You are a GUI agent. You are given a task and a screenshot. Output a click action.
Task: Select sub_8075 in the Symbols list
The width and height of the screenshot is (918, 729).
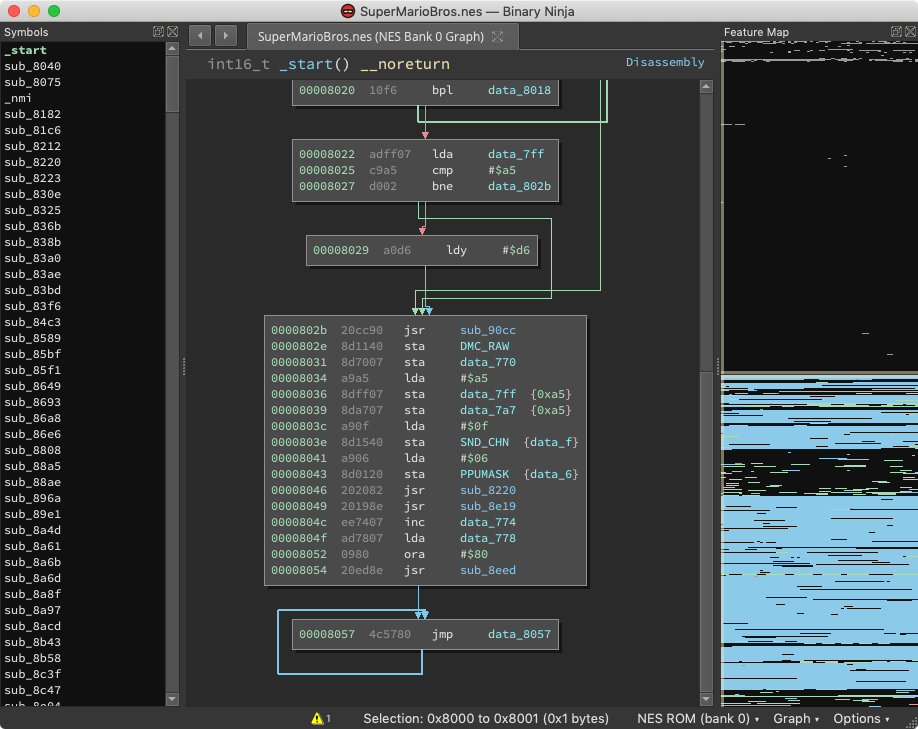pyautogui.click(x=32, y=82)
